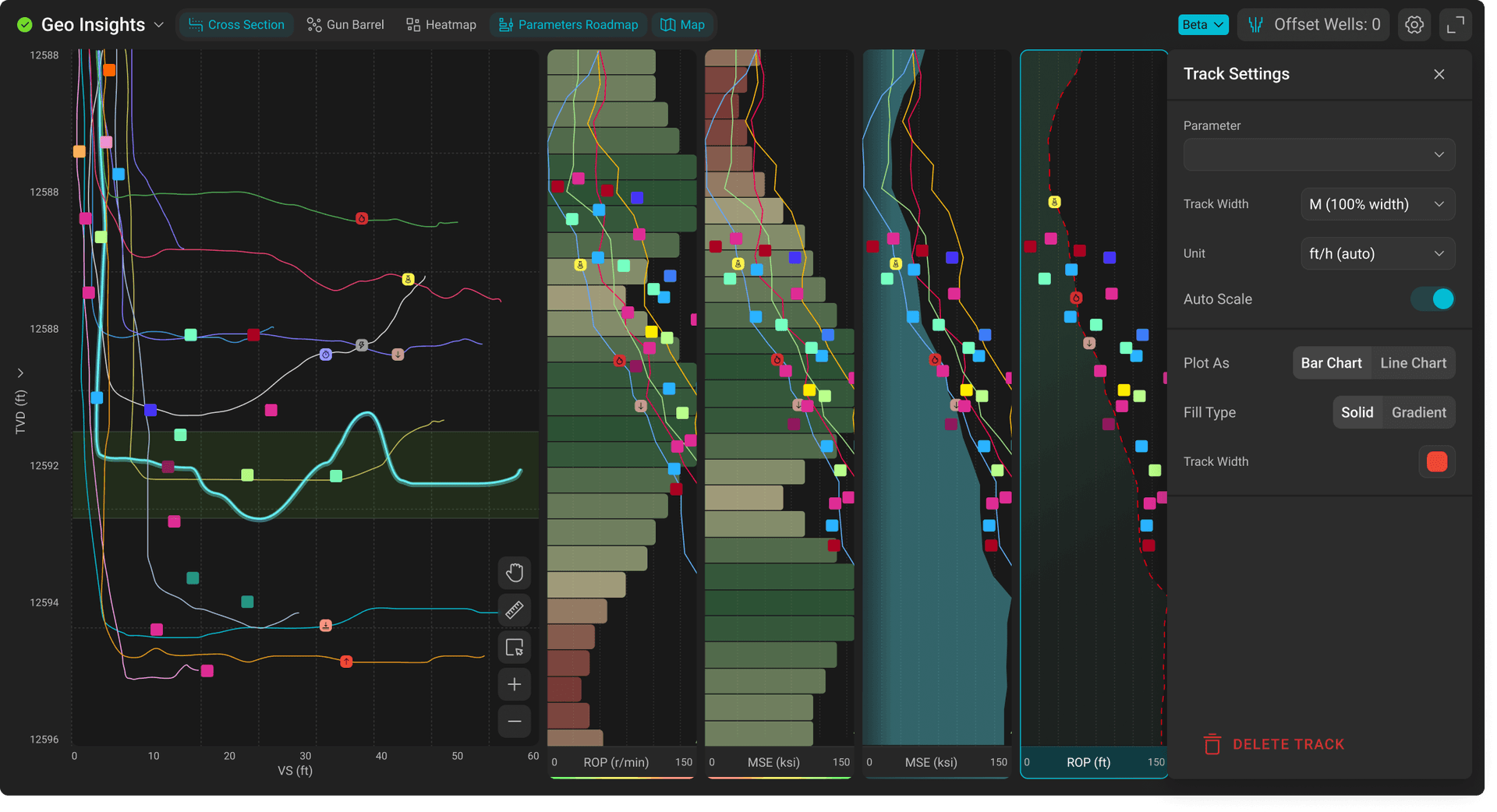Open Track Width M (100% width) dropdown

click(x=1378, y=204)
